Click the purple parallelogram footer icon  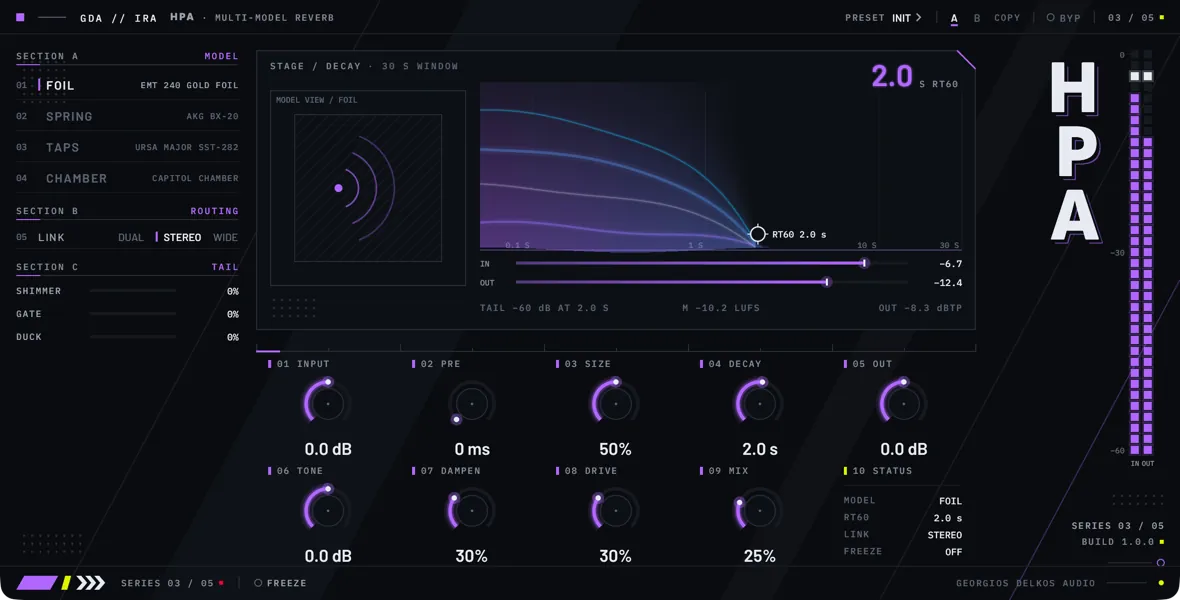(38, 583)
